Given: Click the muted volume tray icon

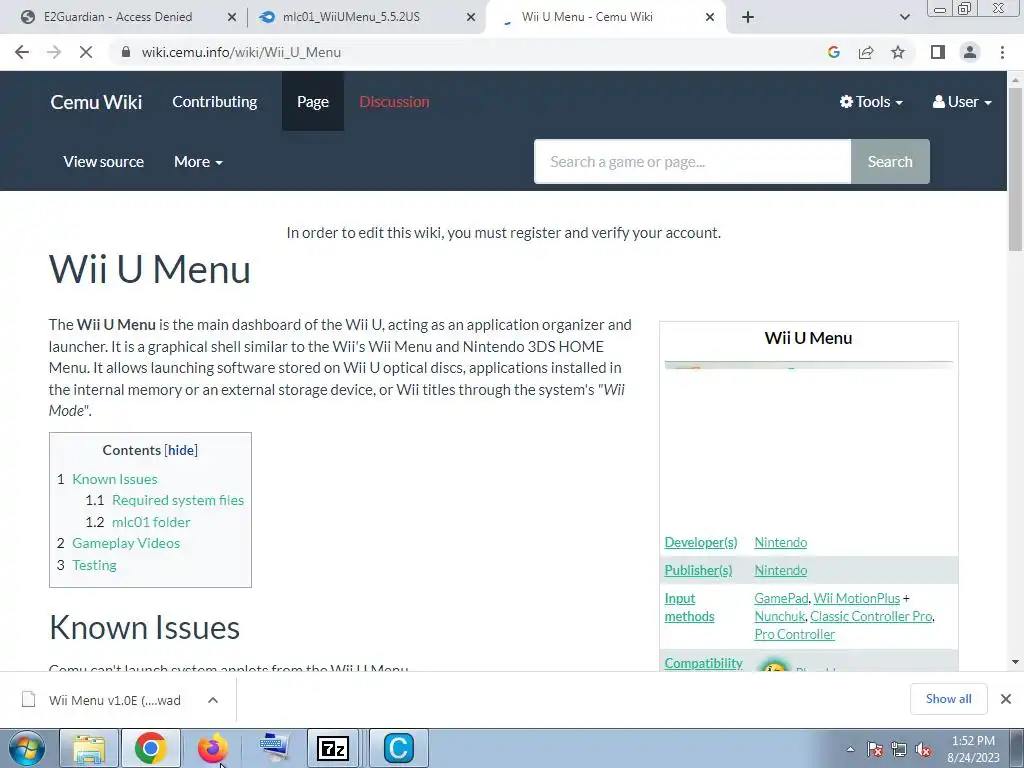Looking at the screenshot, I should point(923,749).
